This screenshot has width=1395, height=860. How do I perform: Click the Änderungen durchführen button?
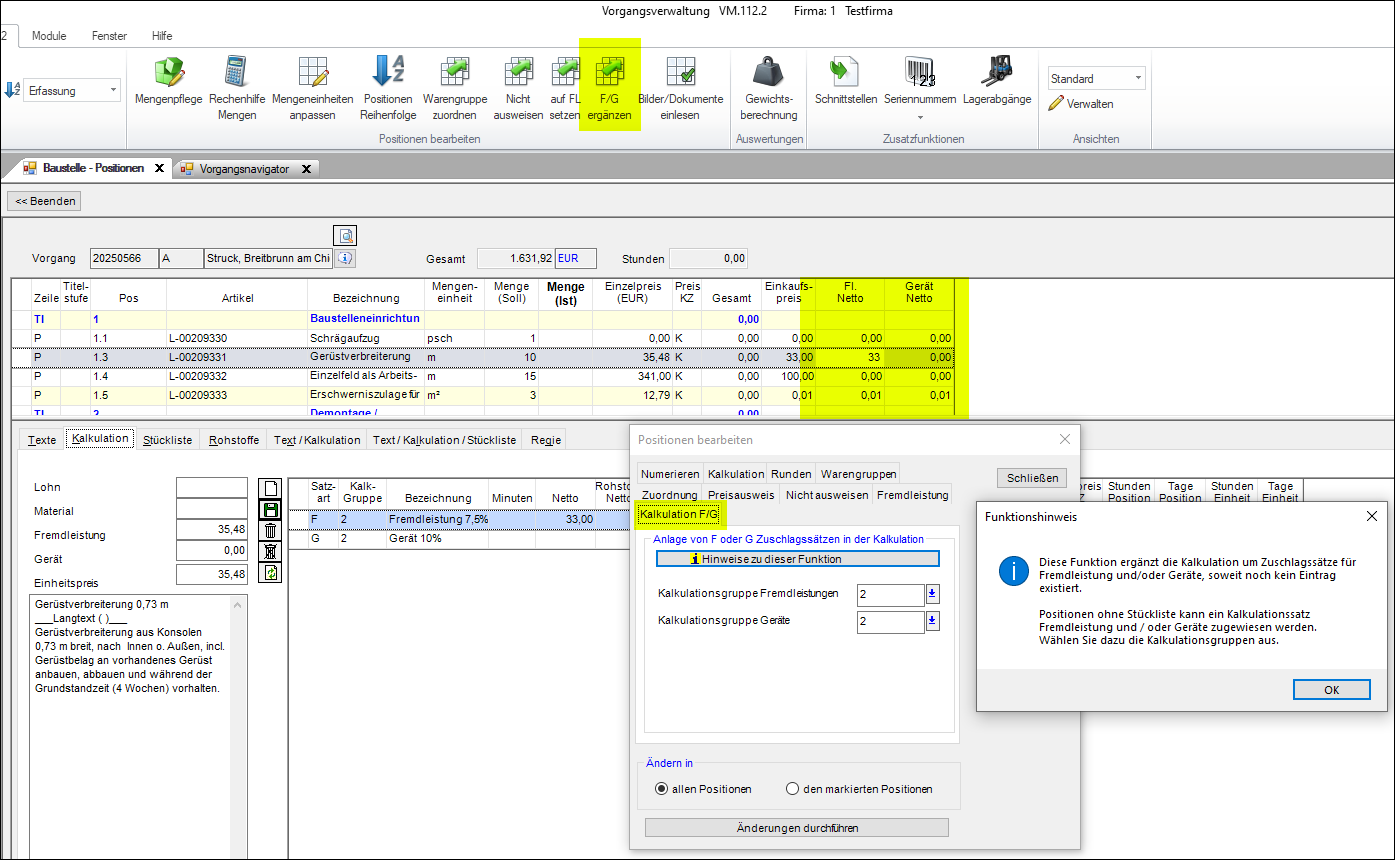point(796,828)
